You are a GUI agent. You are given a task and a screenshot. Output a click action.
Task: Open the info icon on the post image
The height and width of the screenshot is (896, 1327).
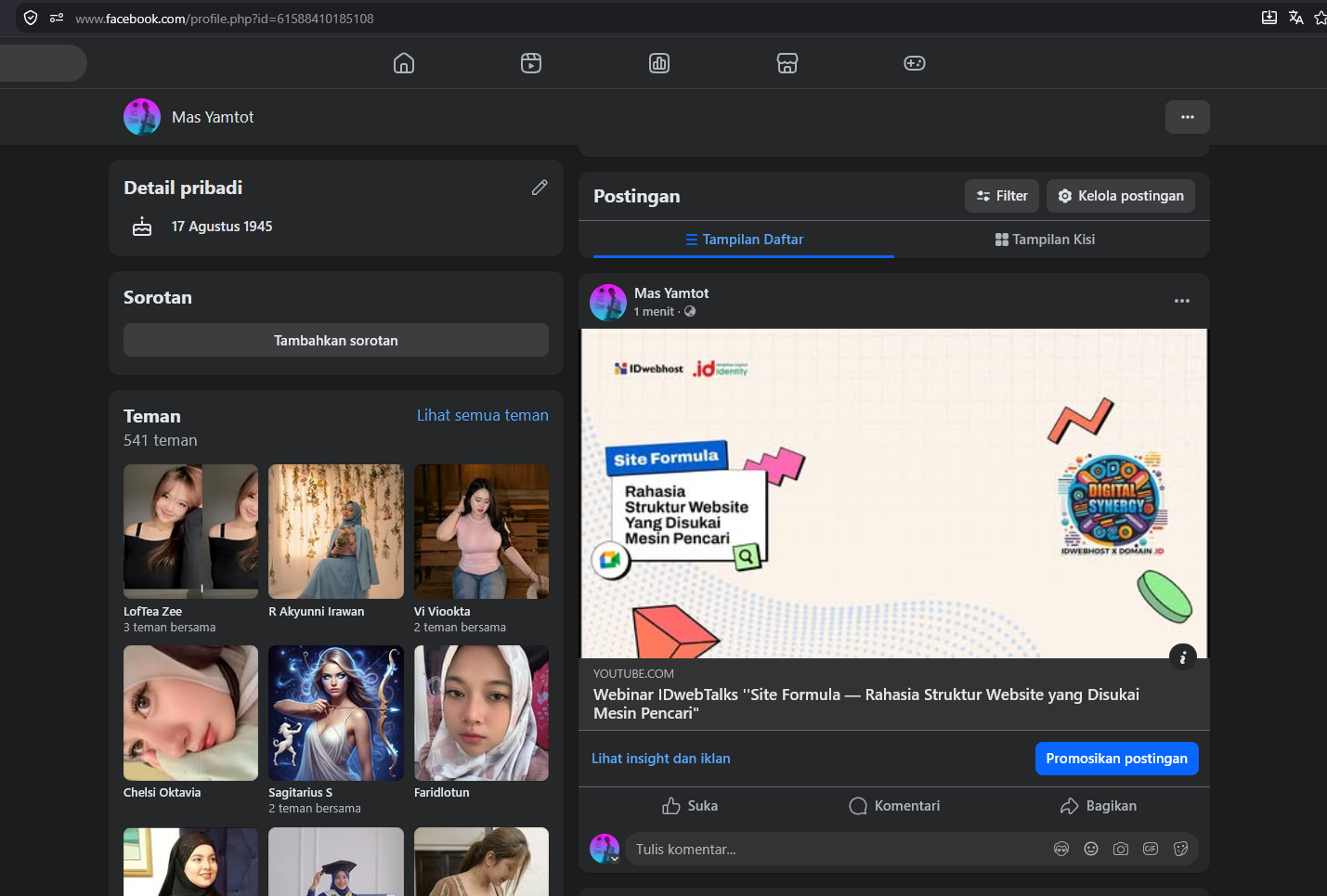(x=1182, y=657)
